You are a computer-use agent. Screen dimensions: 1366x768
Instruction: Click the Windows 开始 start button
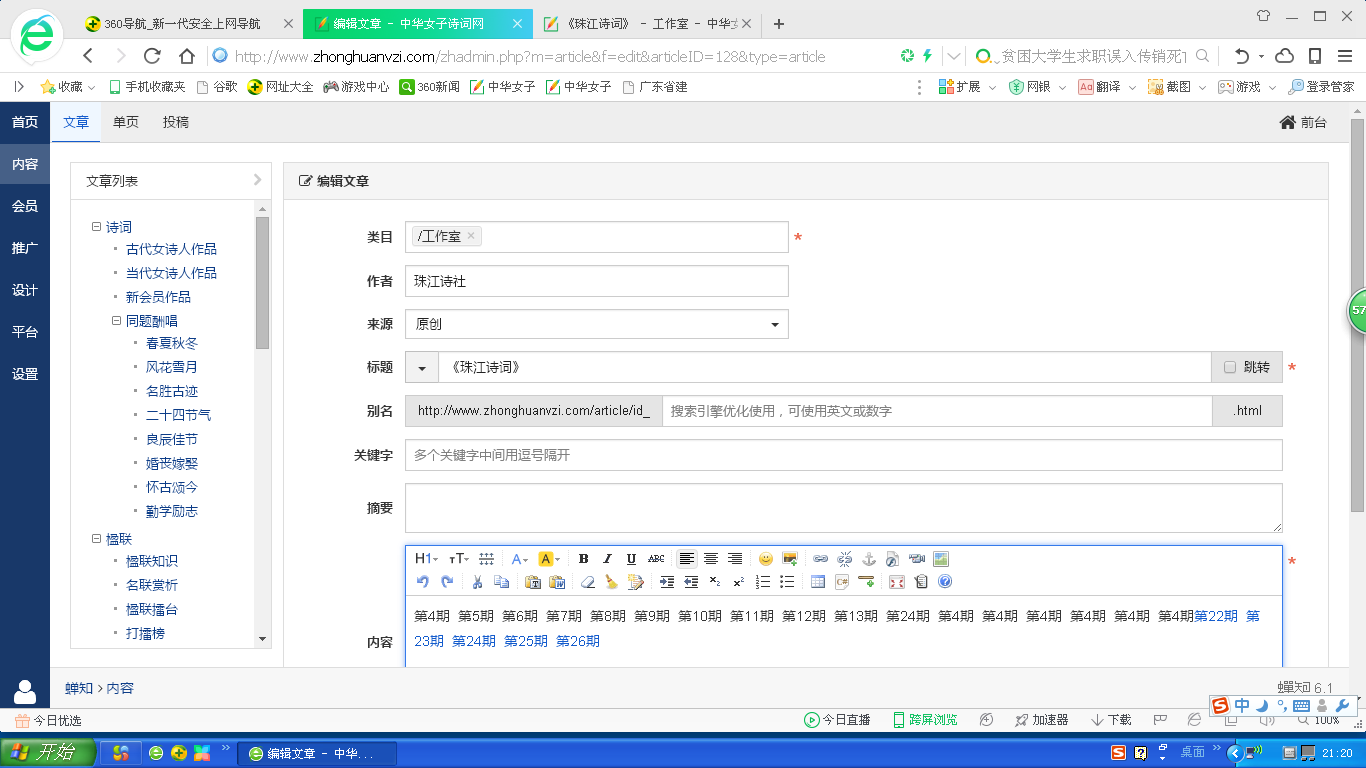point(48,752)
